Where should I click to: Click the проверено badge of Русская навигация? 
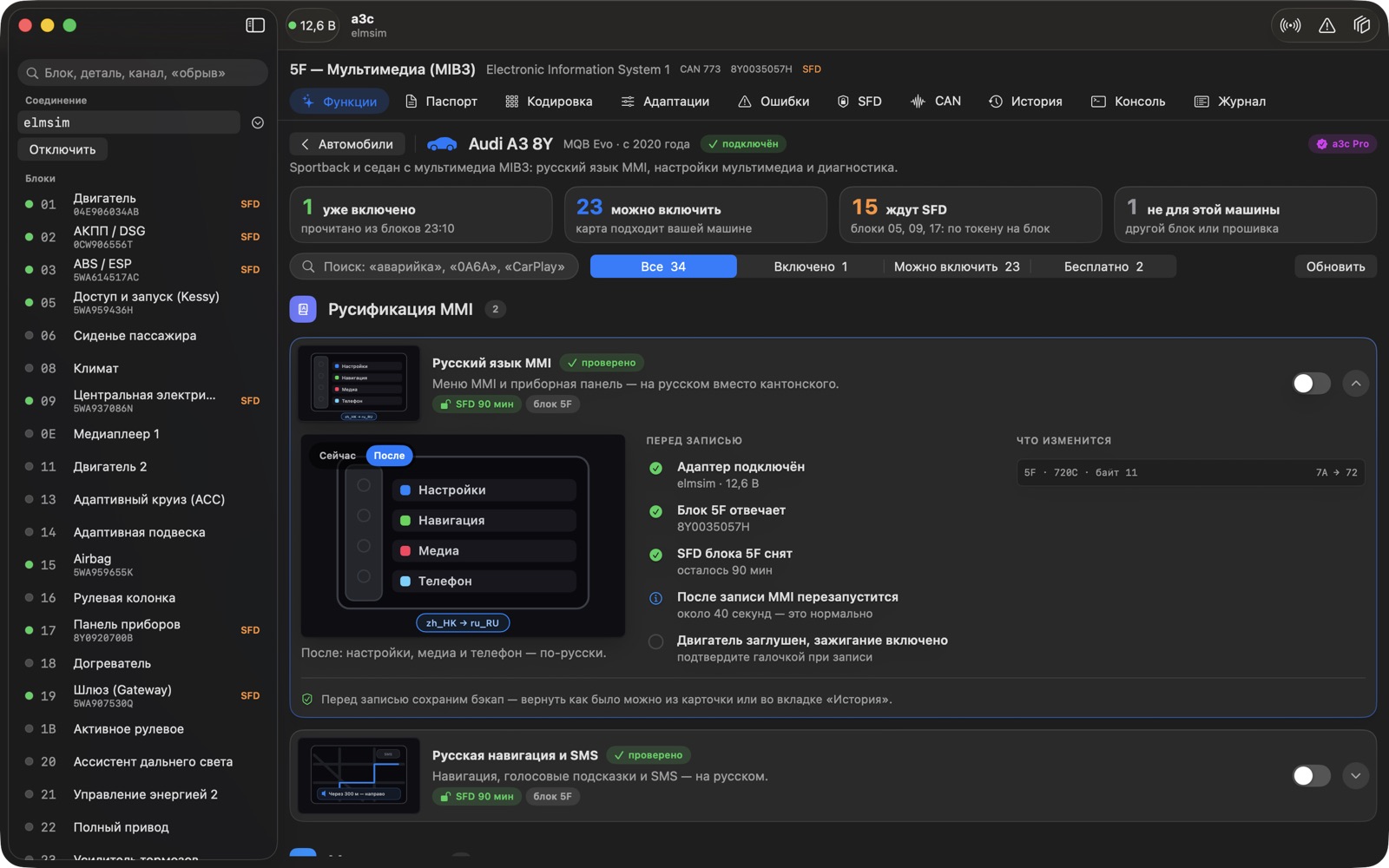(x=648, y=755)
